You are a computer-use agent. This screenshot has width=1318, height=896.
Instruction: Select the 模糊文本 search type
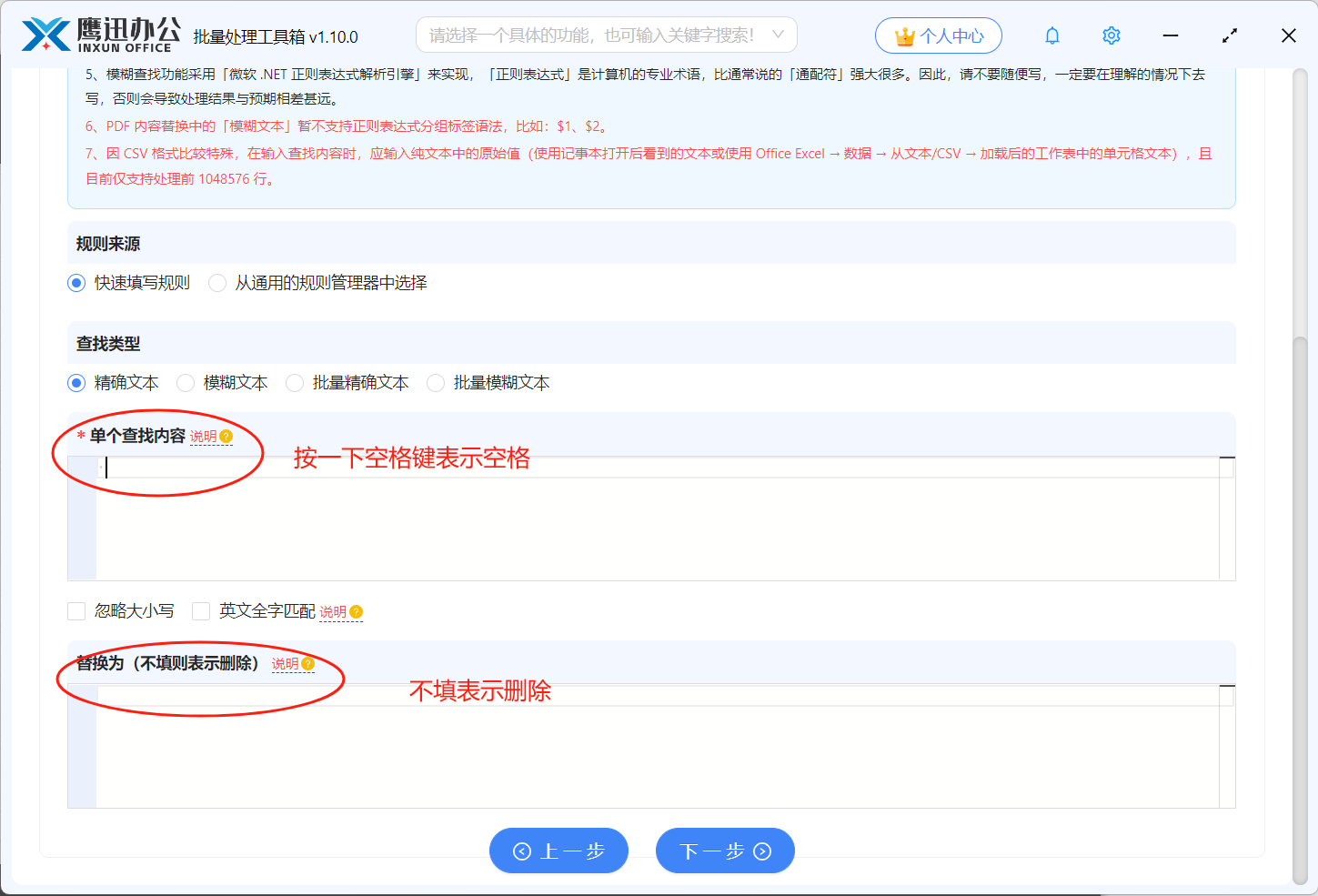[186, 383]
